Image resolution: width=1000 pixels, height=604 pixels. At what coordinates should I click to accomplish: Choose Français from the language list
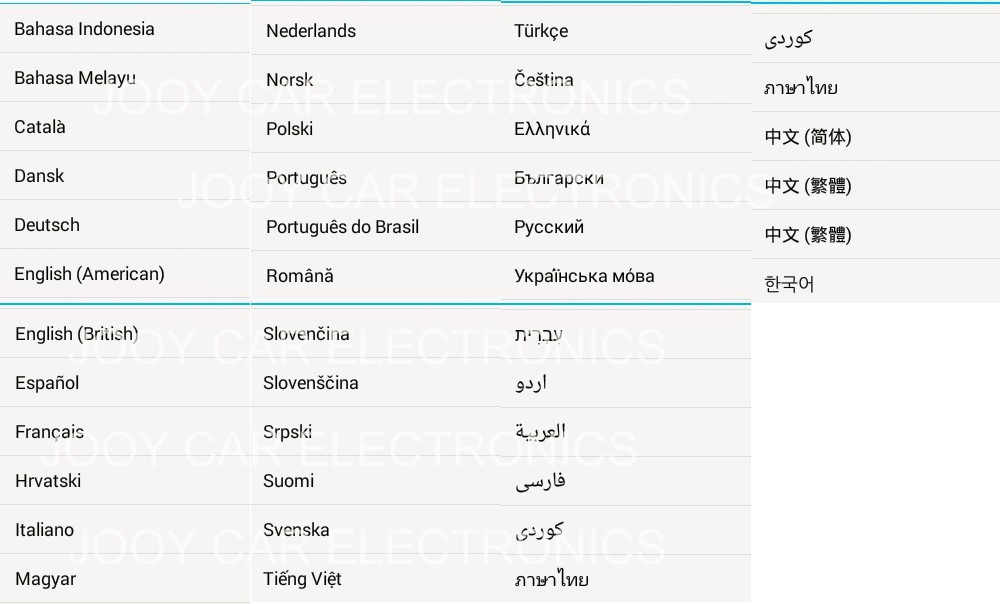(50, 432)
